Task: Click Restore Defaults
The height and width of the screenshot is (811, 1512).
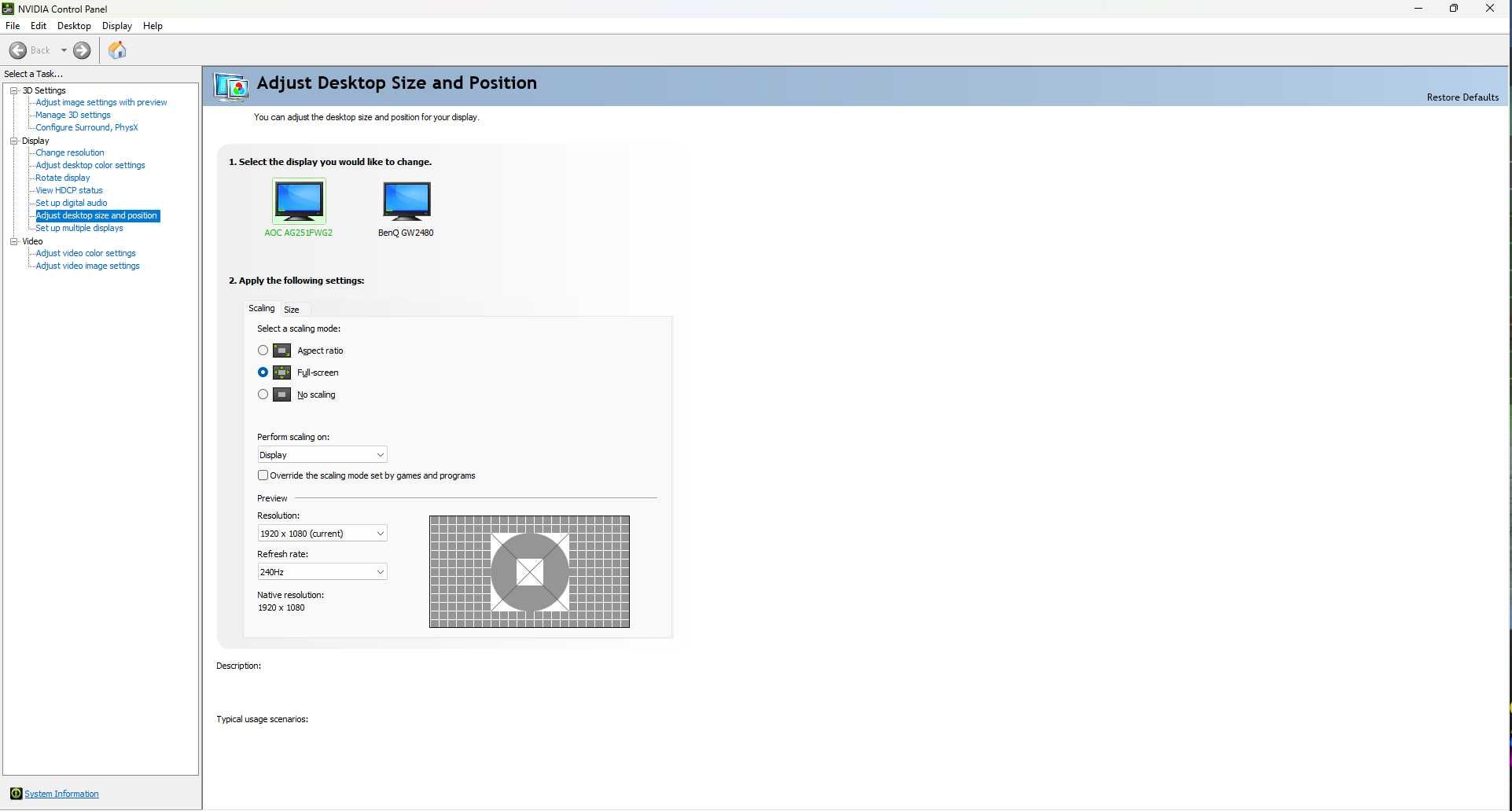Action: [1462, 97]
